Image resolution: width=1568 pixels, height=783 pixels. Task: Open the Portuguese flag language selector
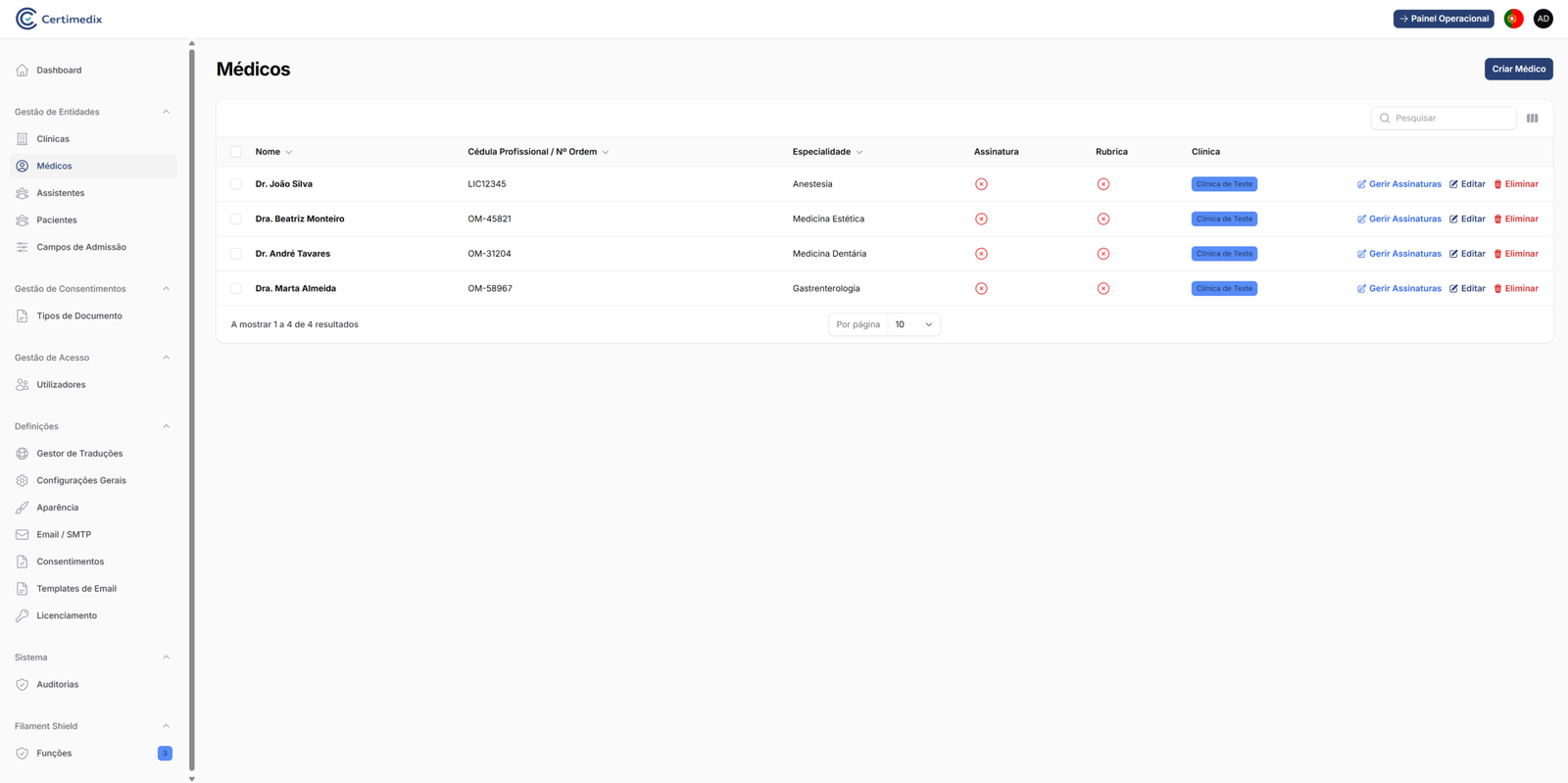(1513, 19)
